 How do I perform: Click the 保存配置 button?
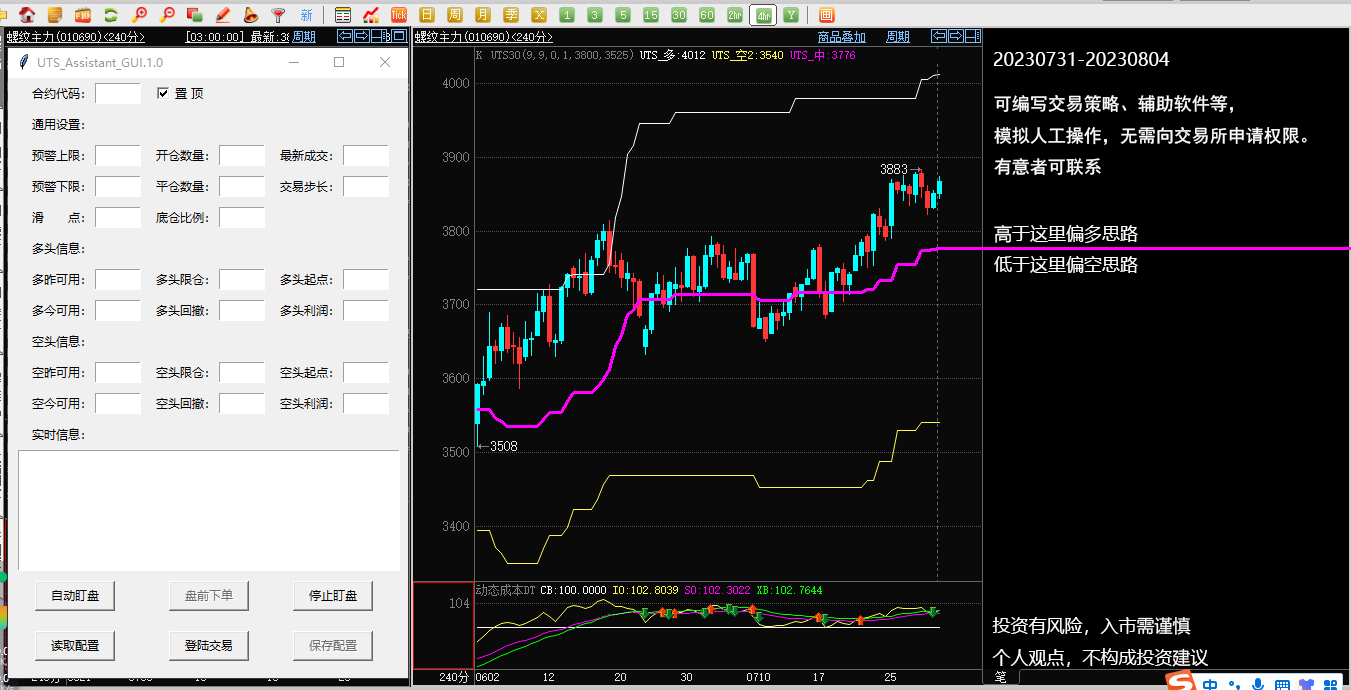333,646
